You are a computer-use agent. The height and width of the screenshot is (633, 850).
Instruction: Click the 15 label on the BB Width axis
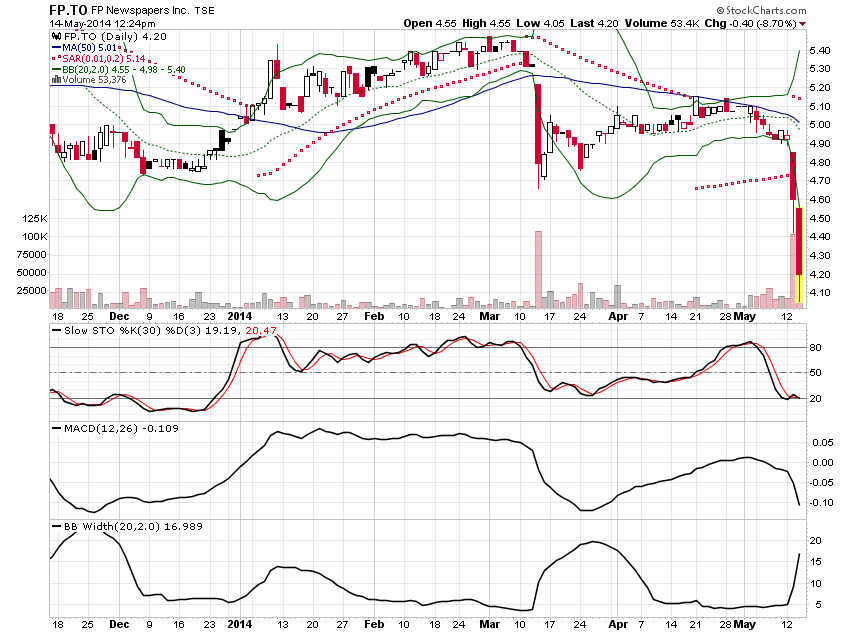click(x=815, y=561)
